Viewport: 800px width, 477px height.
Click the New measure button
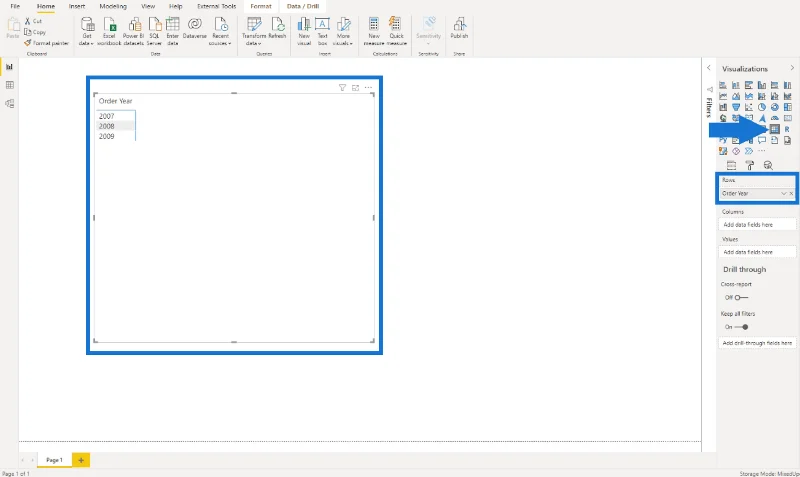pyautogui.click(x=374, y=32)
